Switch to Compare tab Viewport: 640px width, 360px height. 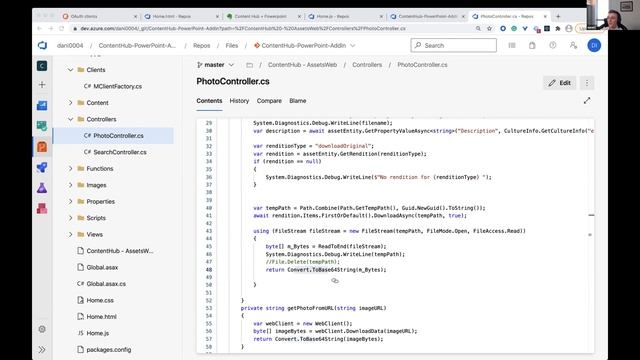pos(269,101)
